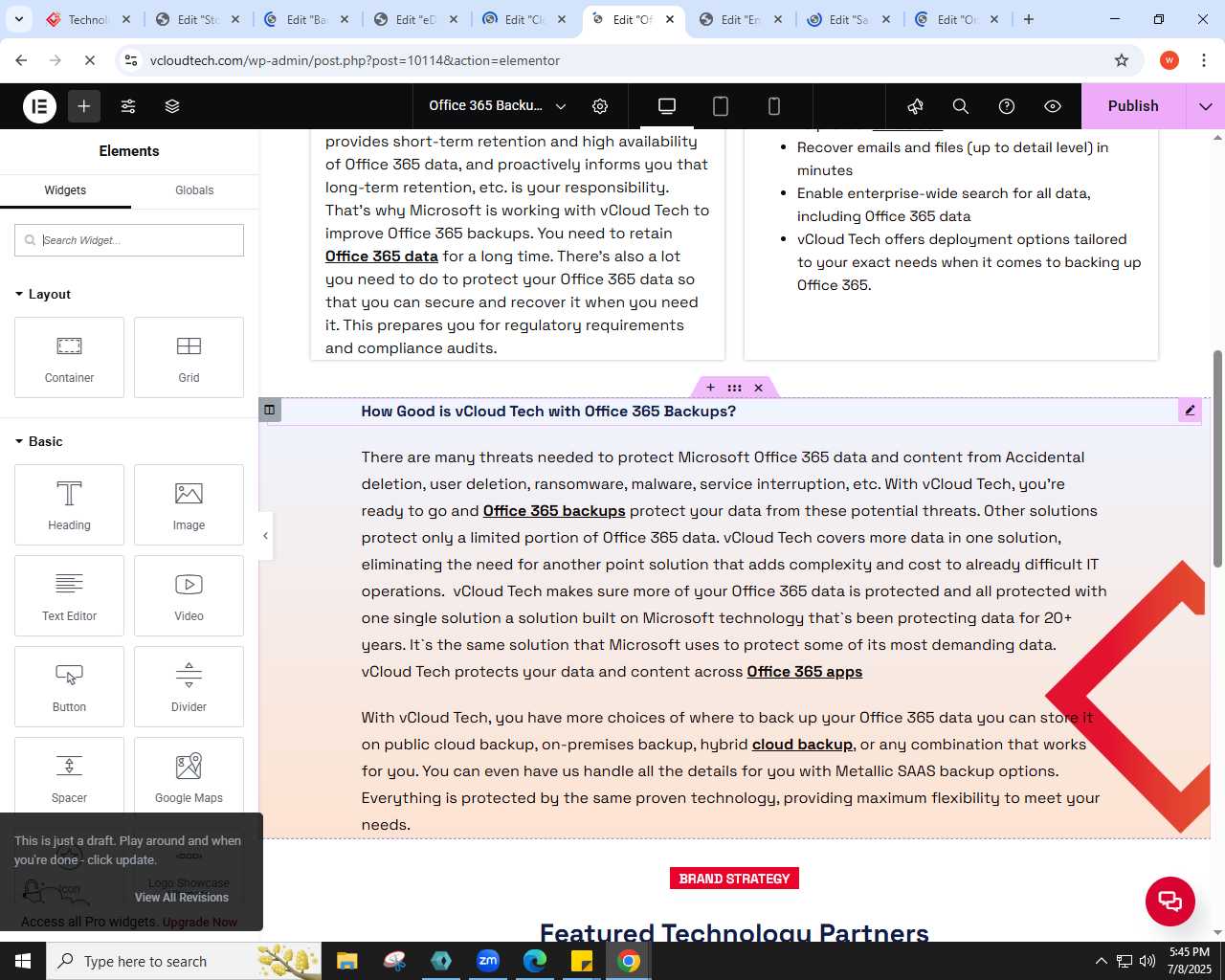Click the Publish button
Image resolution: width=1225 pixels, height=980 pixels.
(x=1133, y=106)
